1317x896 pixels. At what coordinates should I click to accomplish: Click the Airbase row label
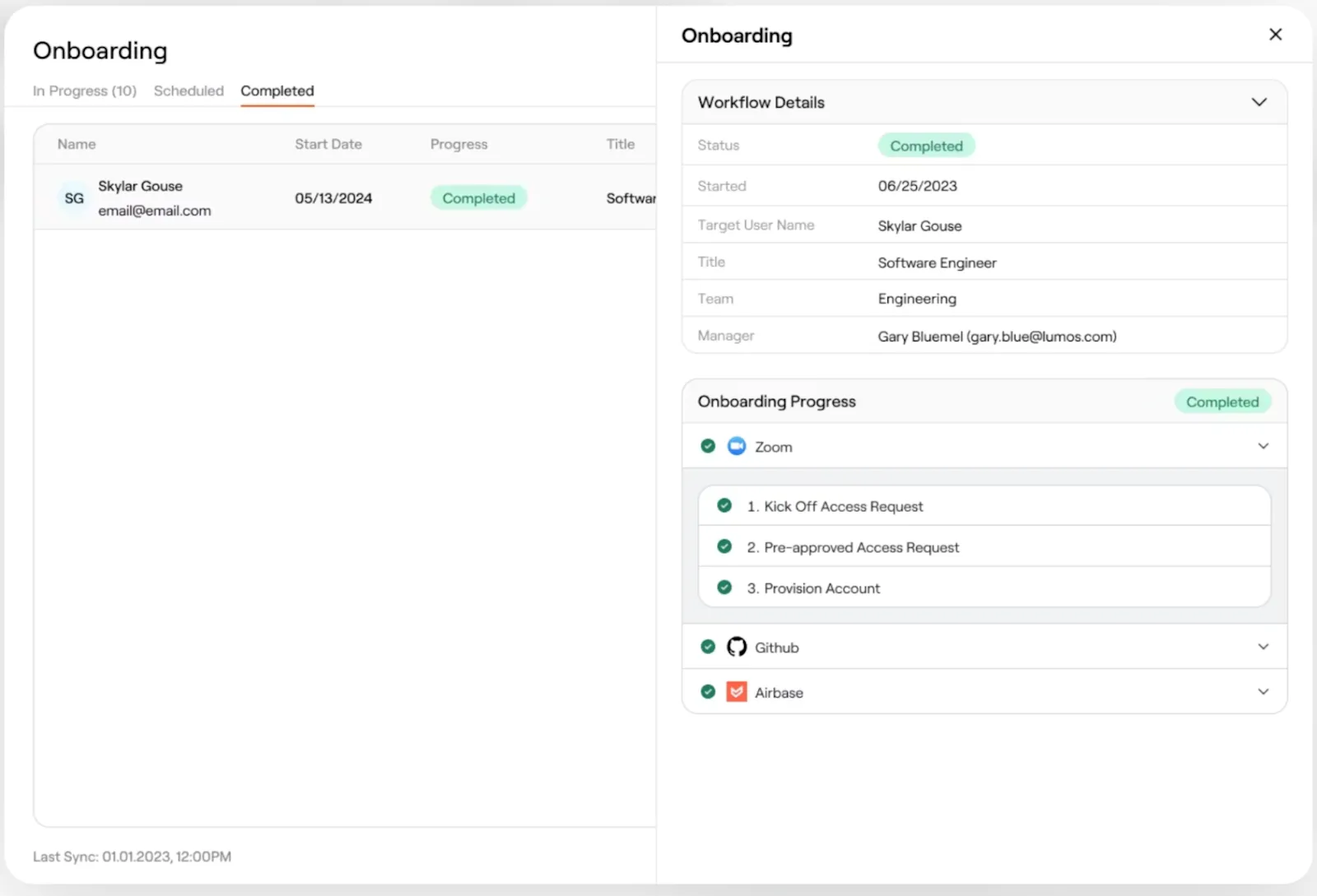click(779, 693)
